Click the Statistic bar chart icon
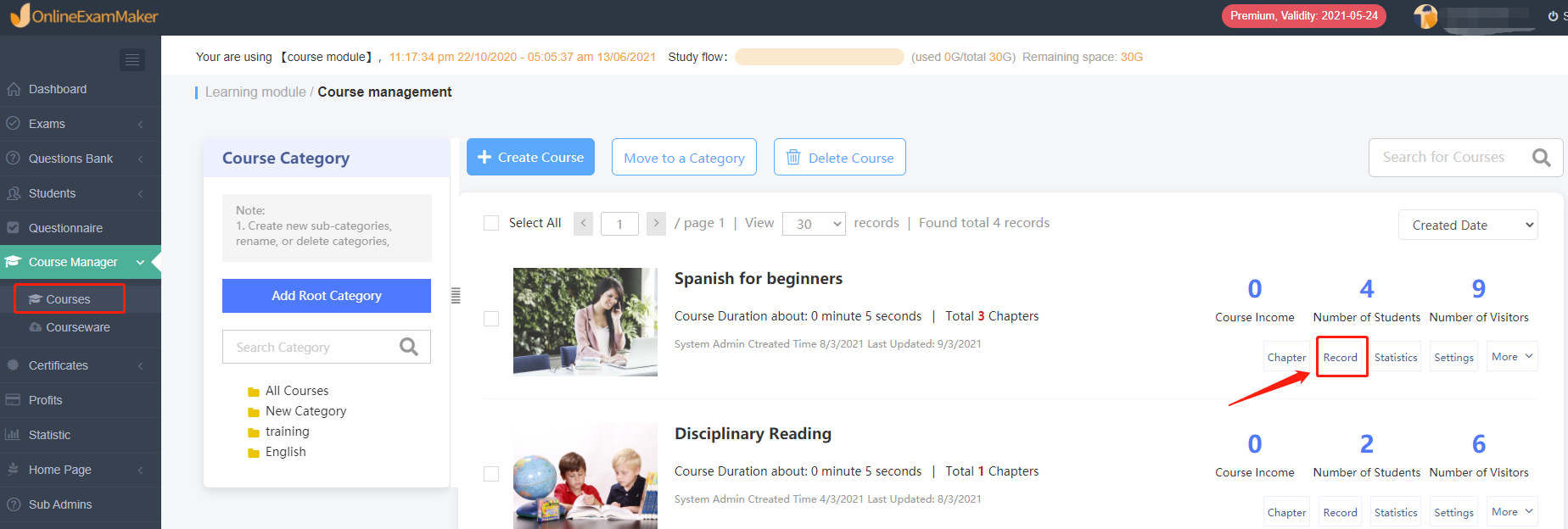The height and width of the screenshot is (529, 1568). (14, 435)
